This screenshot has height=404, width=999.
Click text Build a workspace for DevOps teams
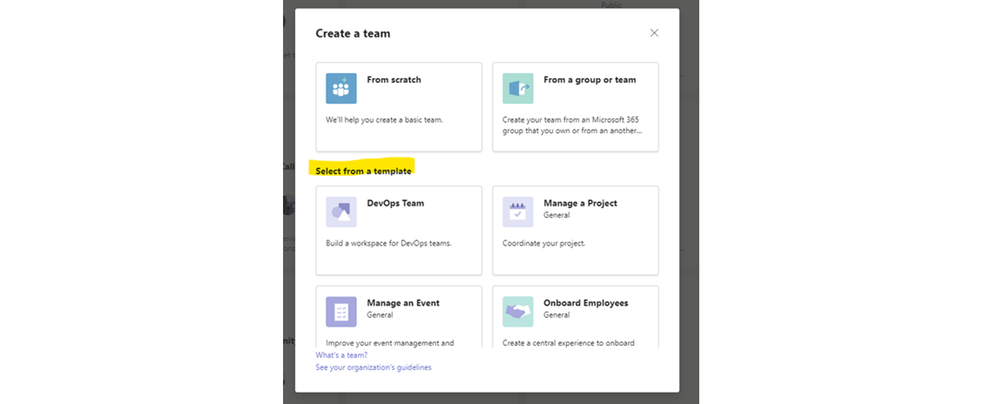pyautogui.click(x=389, y=243)
